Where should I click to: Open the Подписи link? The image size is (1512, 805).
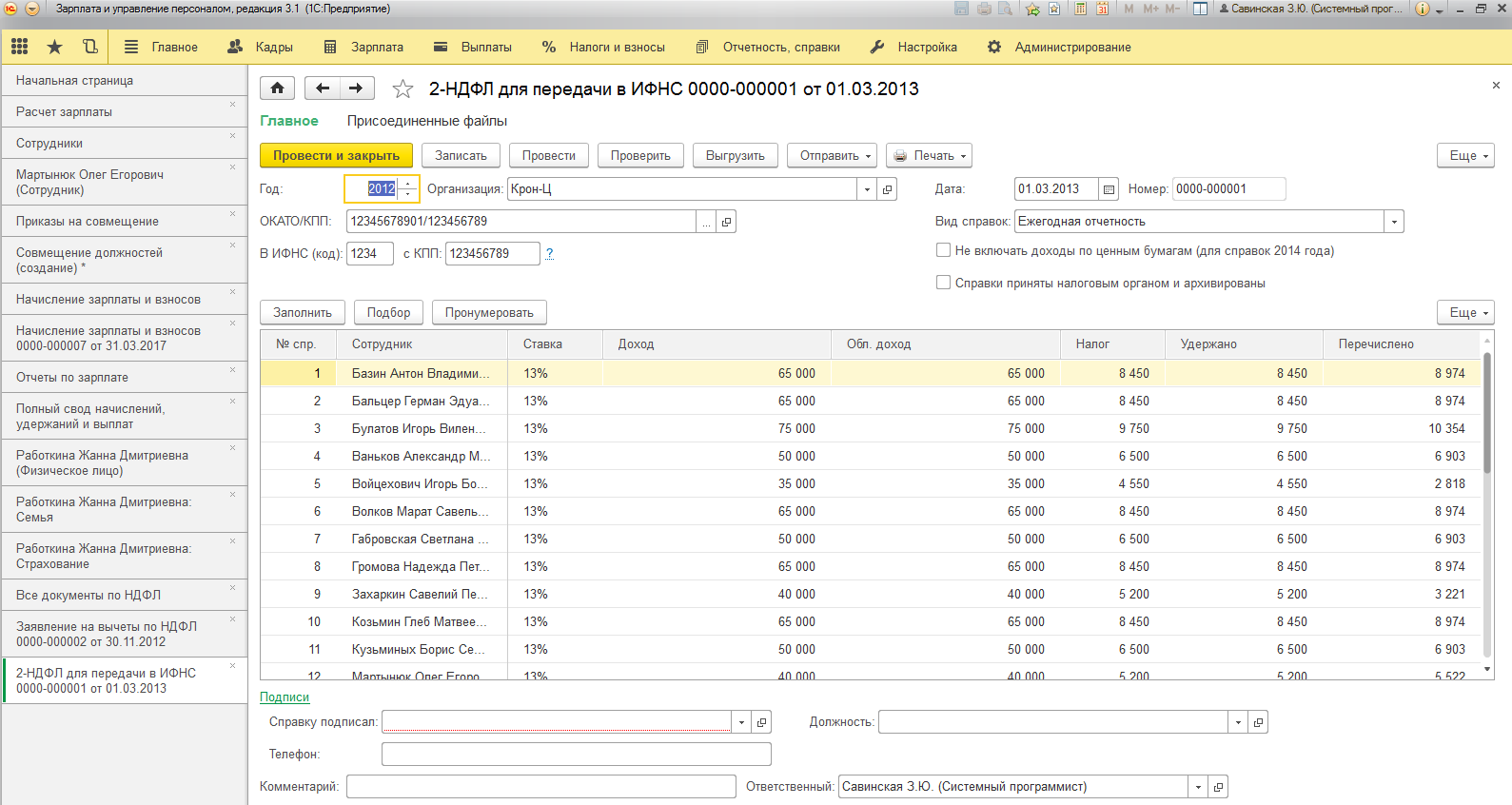[x=285, y=697]
